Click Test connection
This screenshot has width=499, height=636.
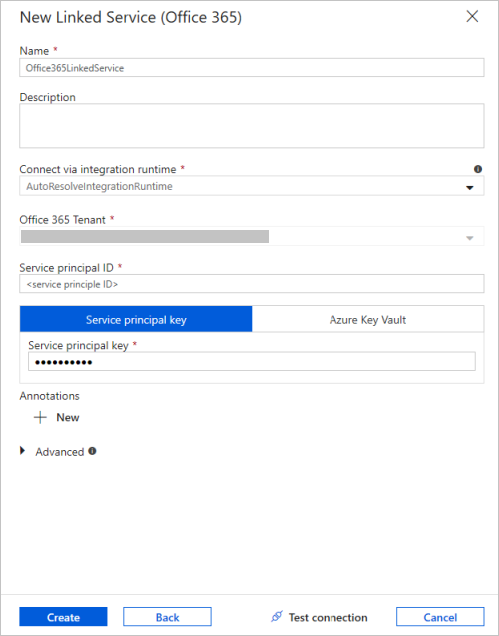319,617
